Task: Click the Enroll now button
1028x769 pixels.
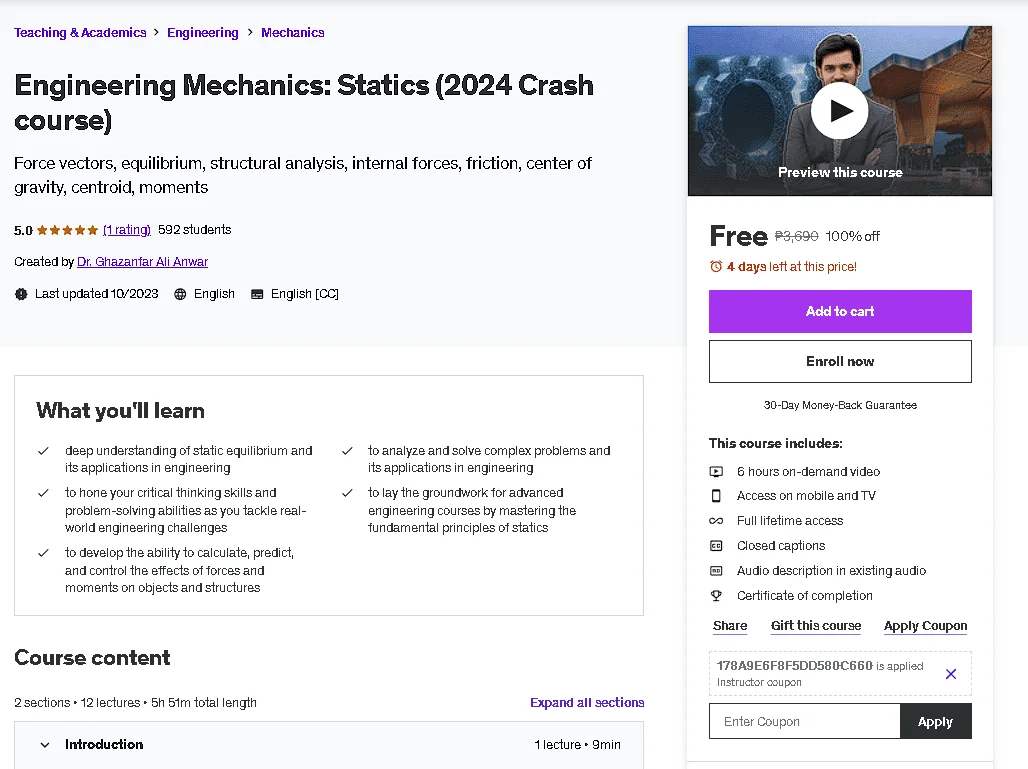Action: [840, 361]
